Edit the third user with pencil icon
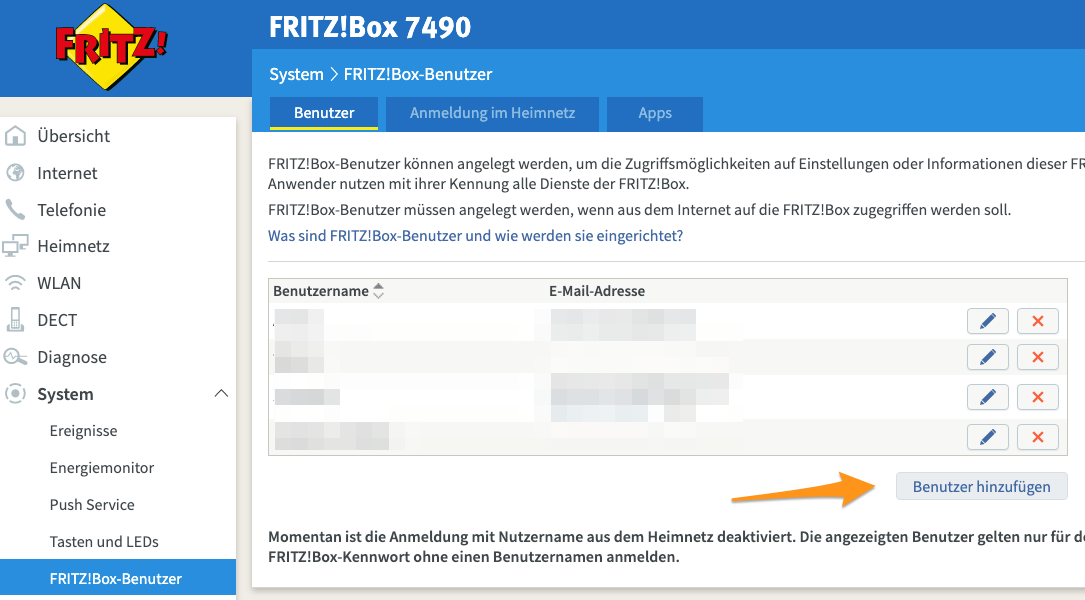This screenshot has width=1085, height=600. point(987,397)
